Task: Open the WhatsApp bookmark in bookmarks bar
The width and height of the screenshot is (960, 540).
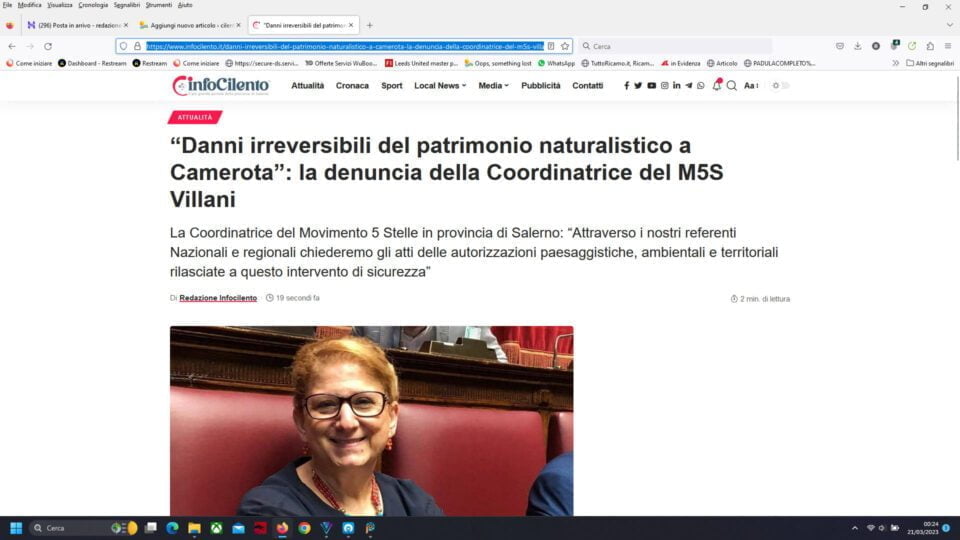Action: point(556,63)
